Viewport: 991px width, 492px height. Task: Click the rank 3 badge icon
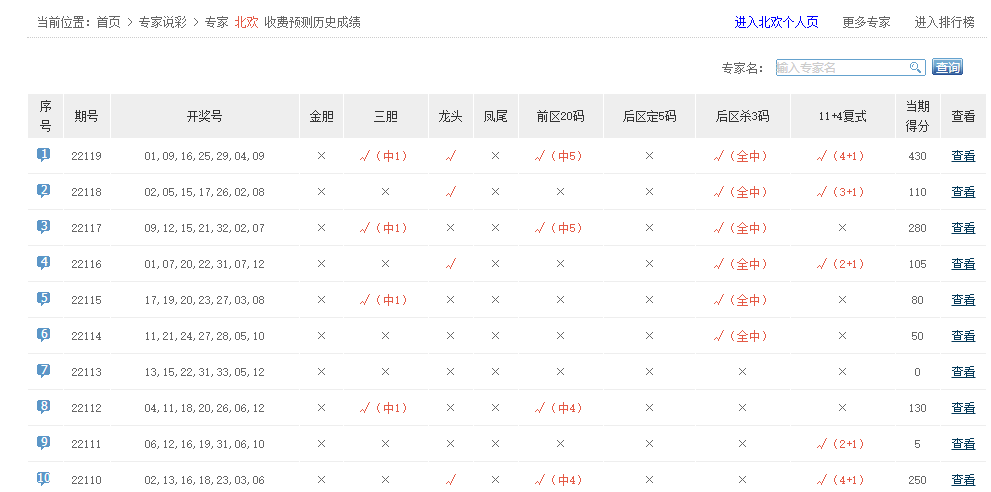point(44,227)
